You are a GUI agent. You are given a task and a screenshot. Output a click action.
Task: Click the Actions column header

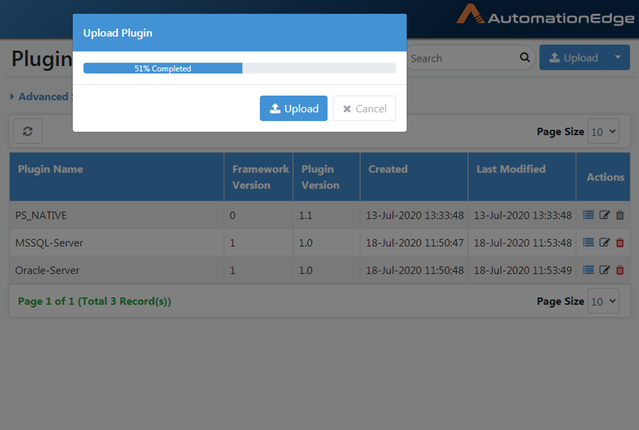pyautogui.click(x=605, y=177)
